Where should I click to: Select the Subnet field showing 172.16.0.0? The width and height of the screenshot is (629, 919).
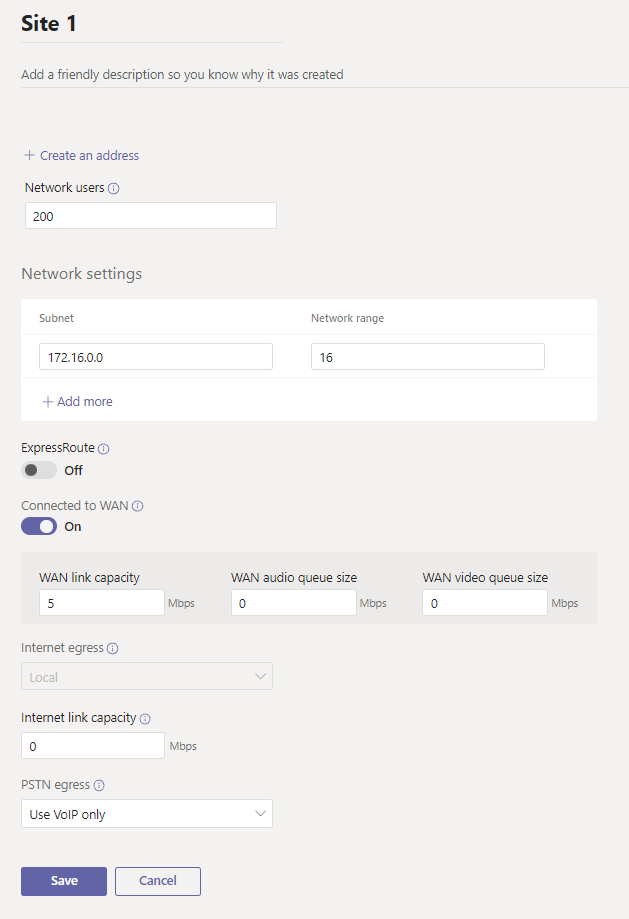click(156, 357)
